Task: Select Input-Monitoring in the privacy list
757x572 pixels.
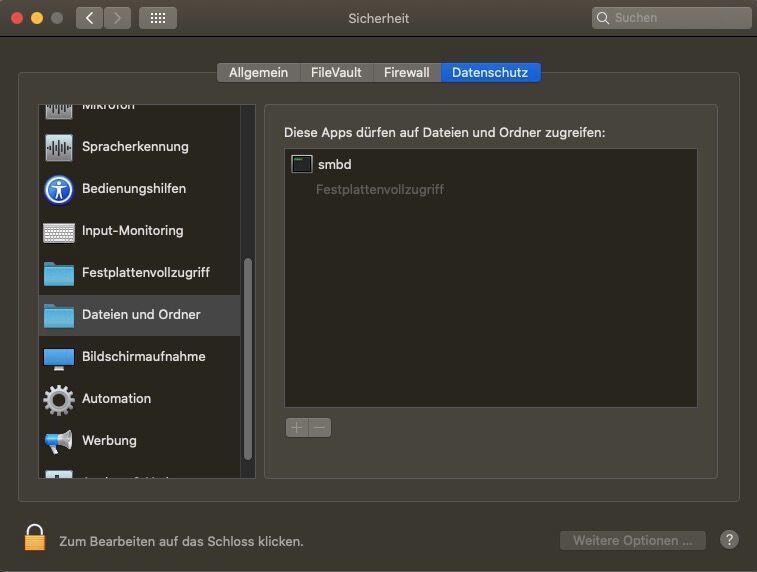Action: (x=140, y=231)
